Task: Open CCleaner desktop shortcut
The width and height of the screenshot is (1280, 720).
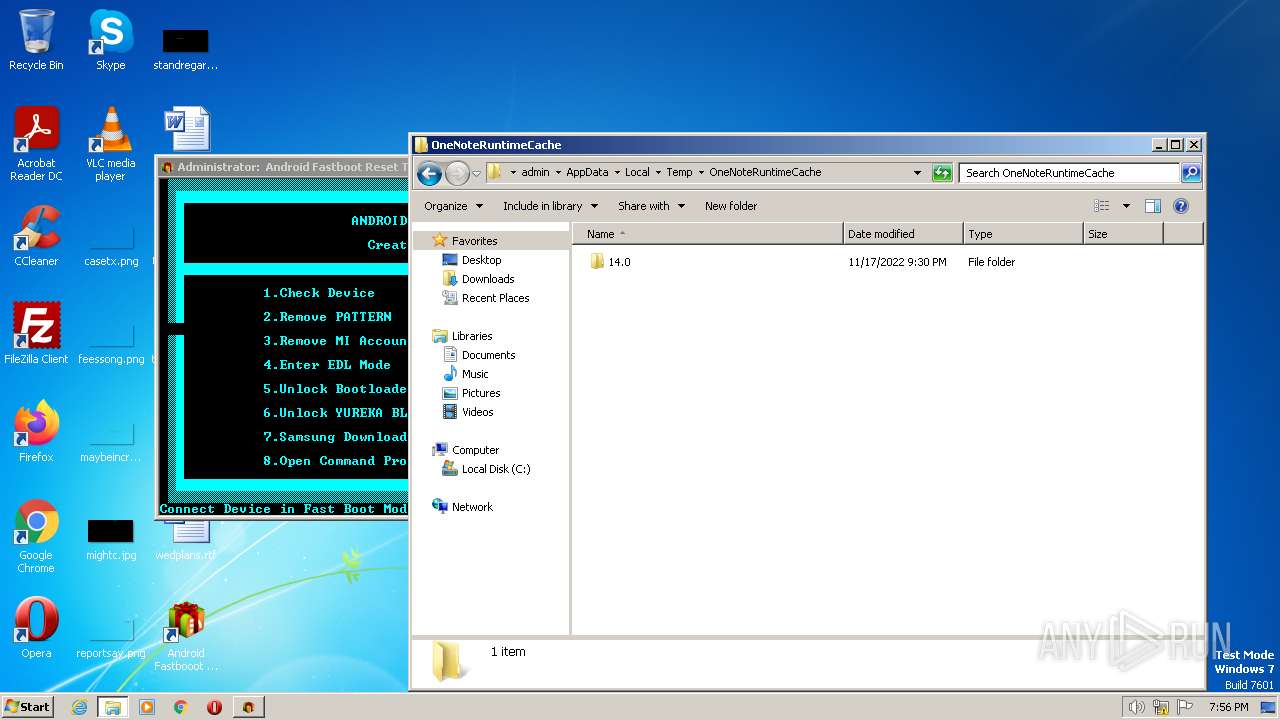Action: [36, 236]
